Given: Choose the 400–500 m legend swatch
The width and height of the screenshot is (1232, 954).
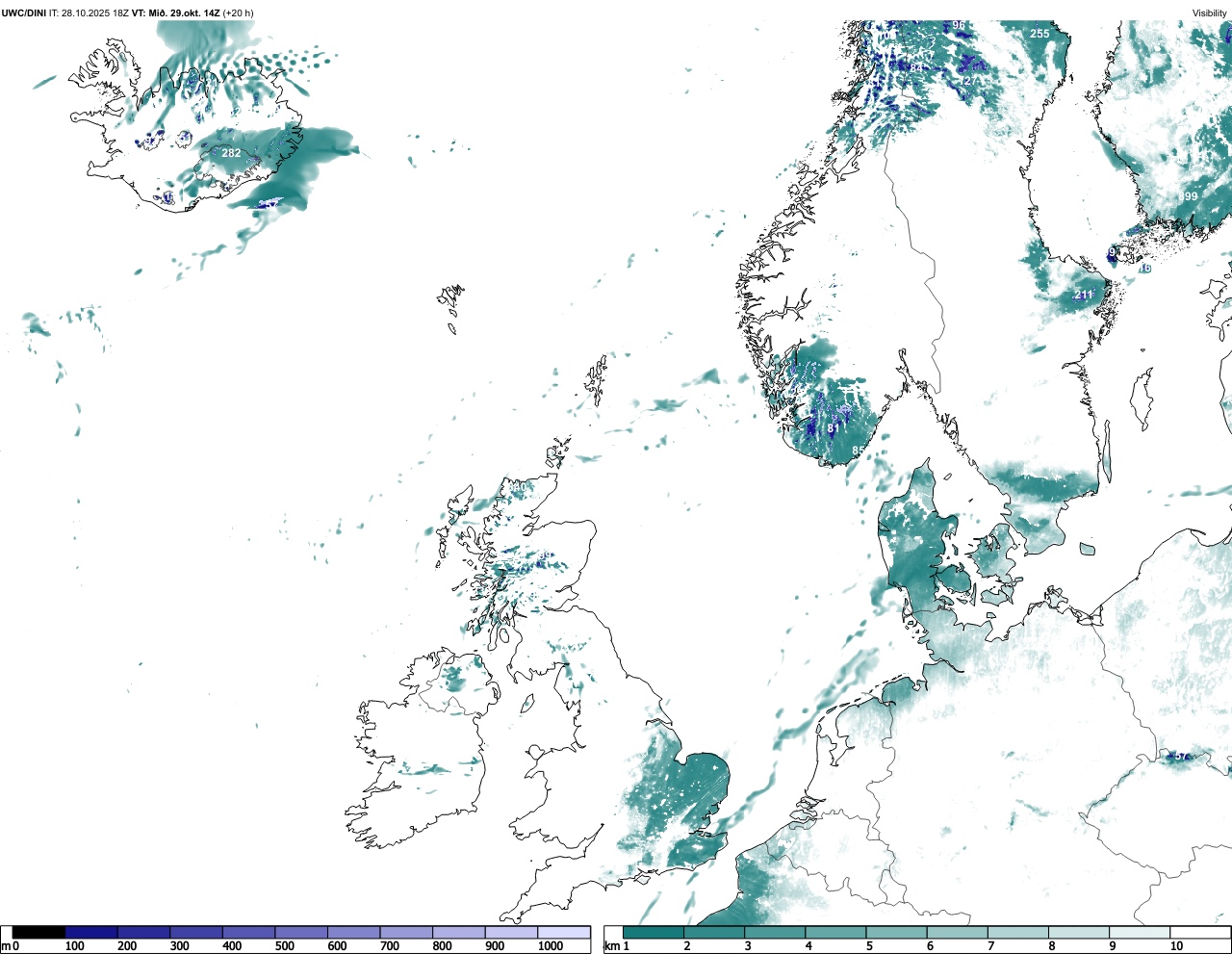Looking at the screenshot, I should 249,932.
